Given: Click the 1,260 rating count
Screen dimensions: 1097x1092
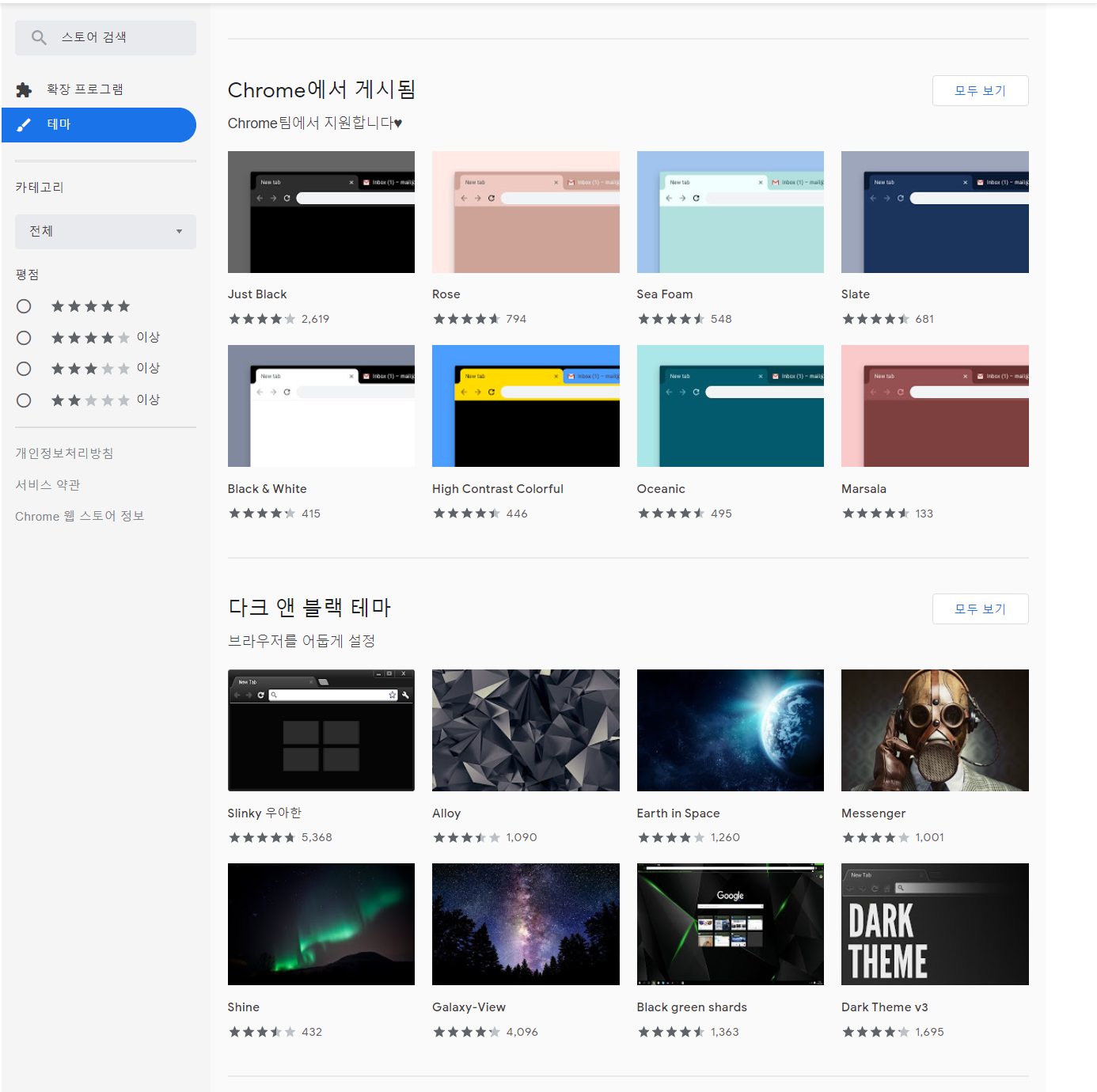Looking at the screenshot, I should point(725,837).
